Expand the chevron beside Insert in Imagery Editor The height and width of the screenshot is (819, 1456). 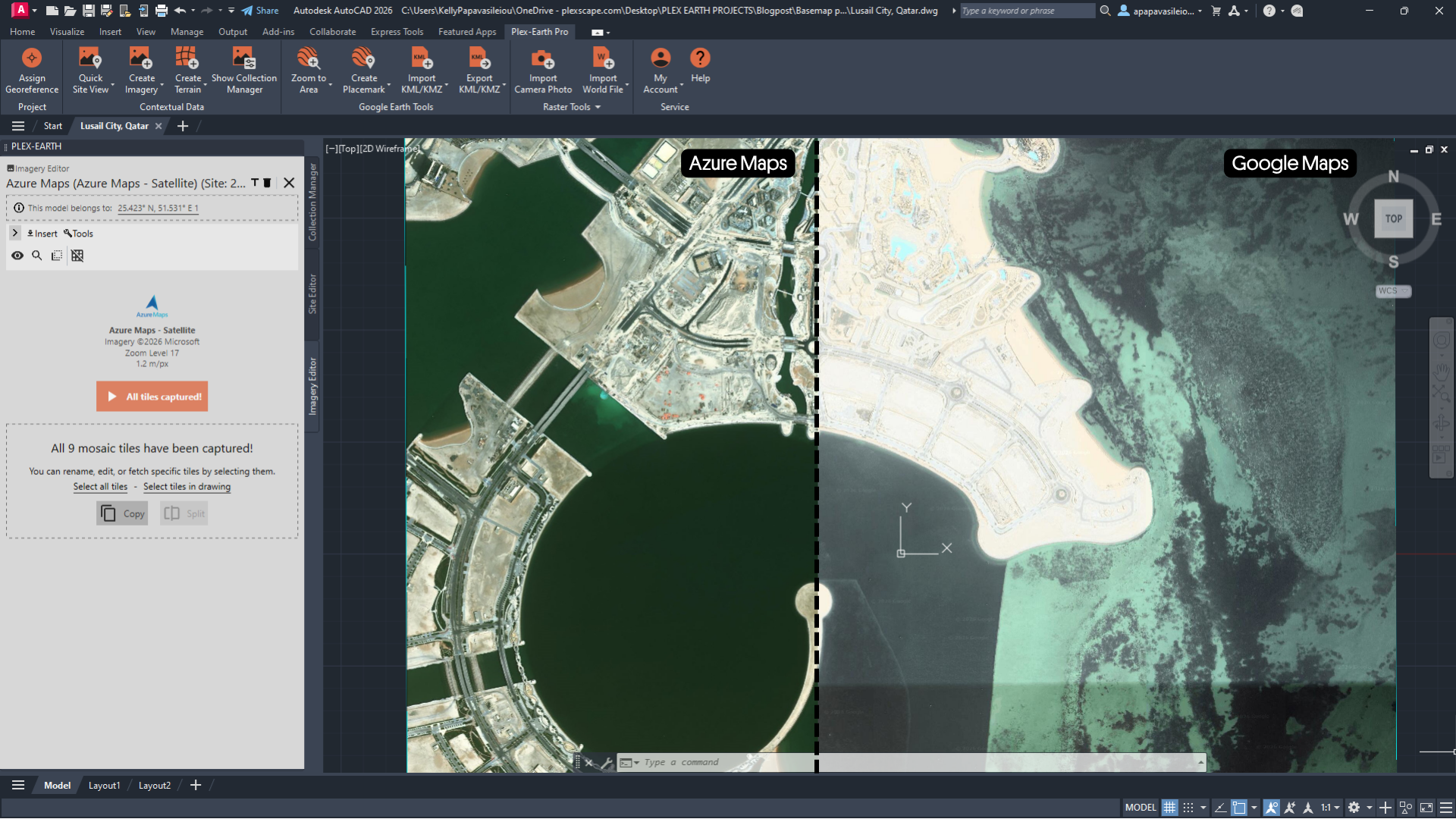tap(15, 233)
